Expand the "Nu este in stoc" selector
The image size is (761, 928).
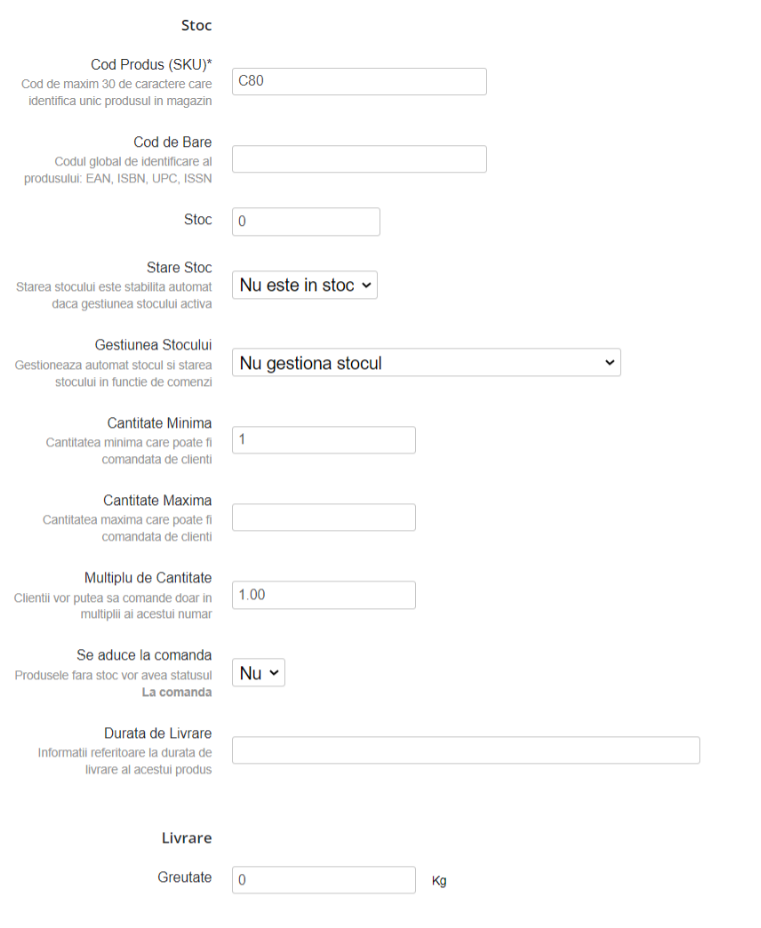pyautogui.click(x=304, y=285)
